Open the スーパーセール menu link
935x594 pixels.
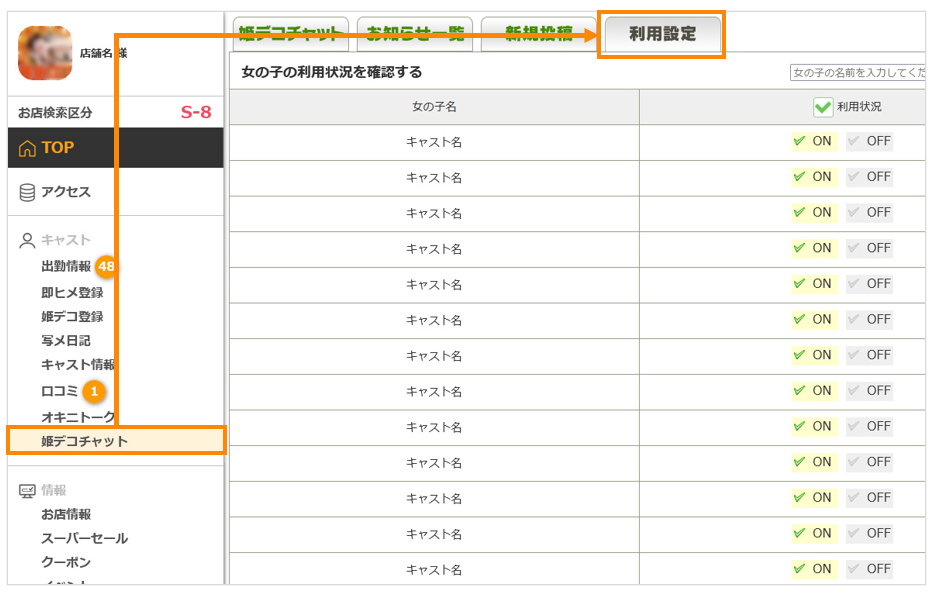84,539
